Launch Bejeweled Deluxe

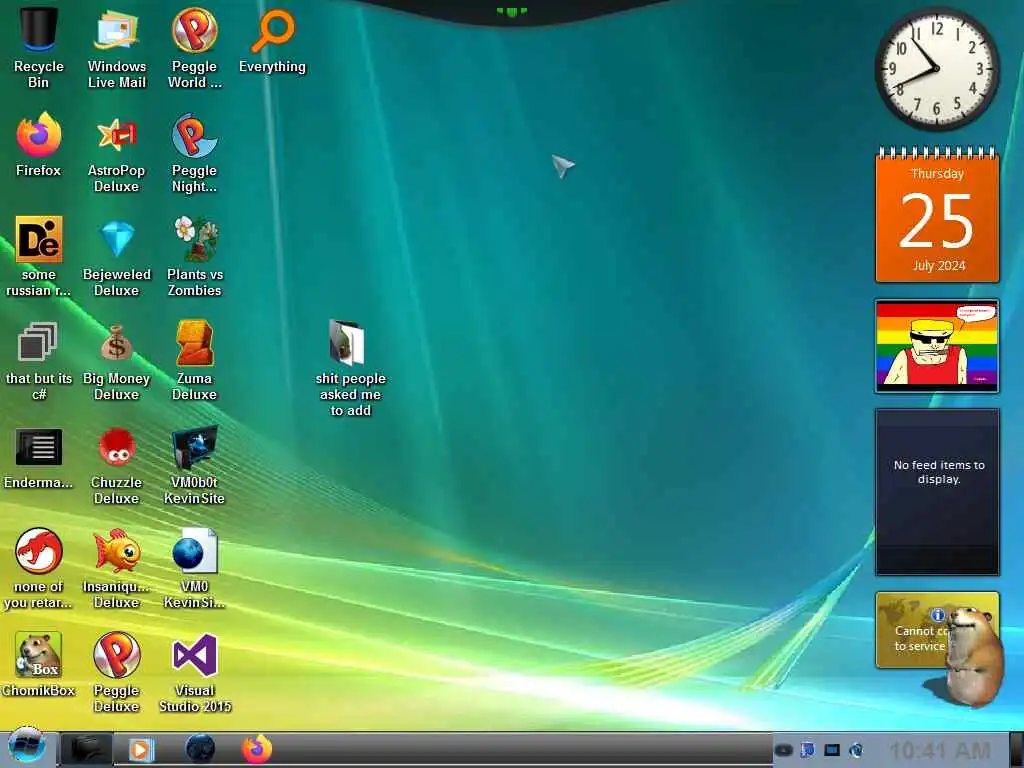pos(116,256)
